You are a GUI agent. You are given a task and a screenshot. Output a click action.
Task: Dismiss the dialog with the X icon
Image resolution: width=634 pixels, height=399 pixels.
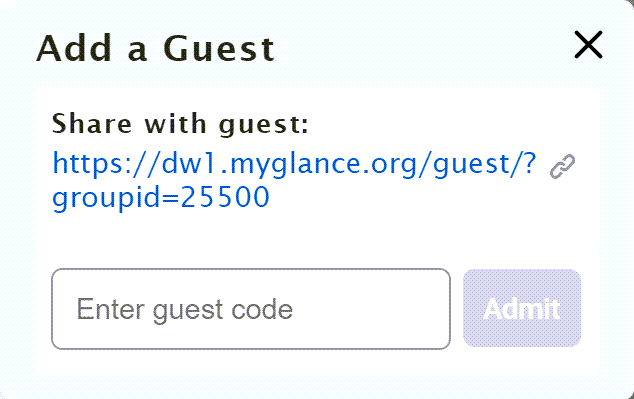tap(588, 44)
